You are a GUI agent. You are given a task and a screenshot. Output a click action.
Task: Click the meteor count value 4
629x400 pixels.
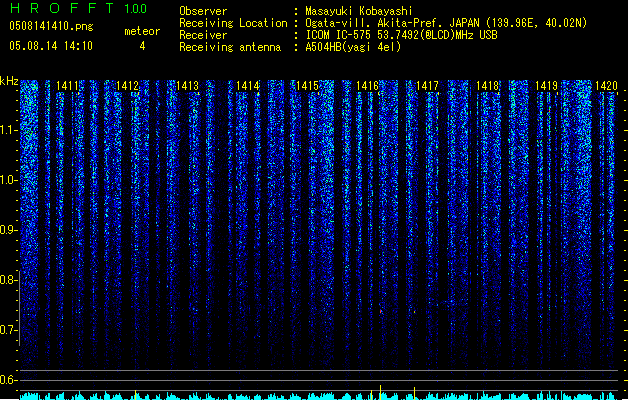click(142, 46)
